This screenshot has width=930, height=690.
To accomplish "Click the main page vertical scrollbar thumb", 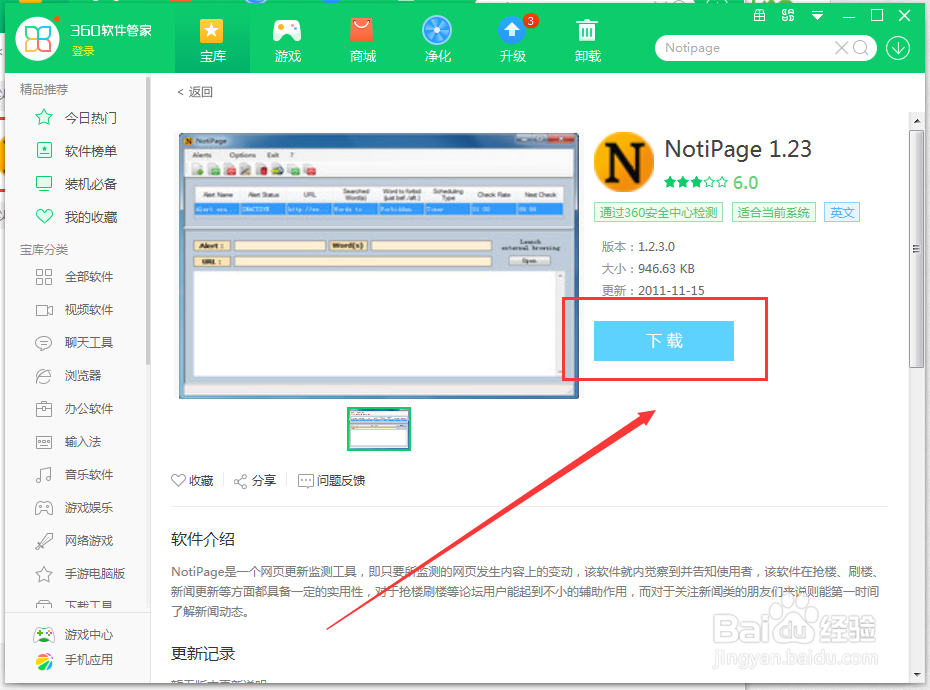I will point(916,249).
